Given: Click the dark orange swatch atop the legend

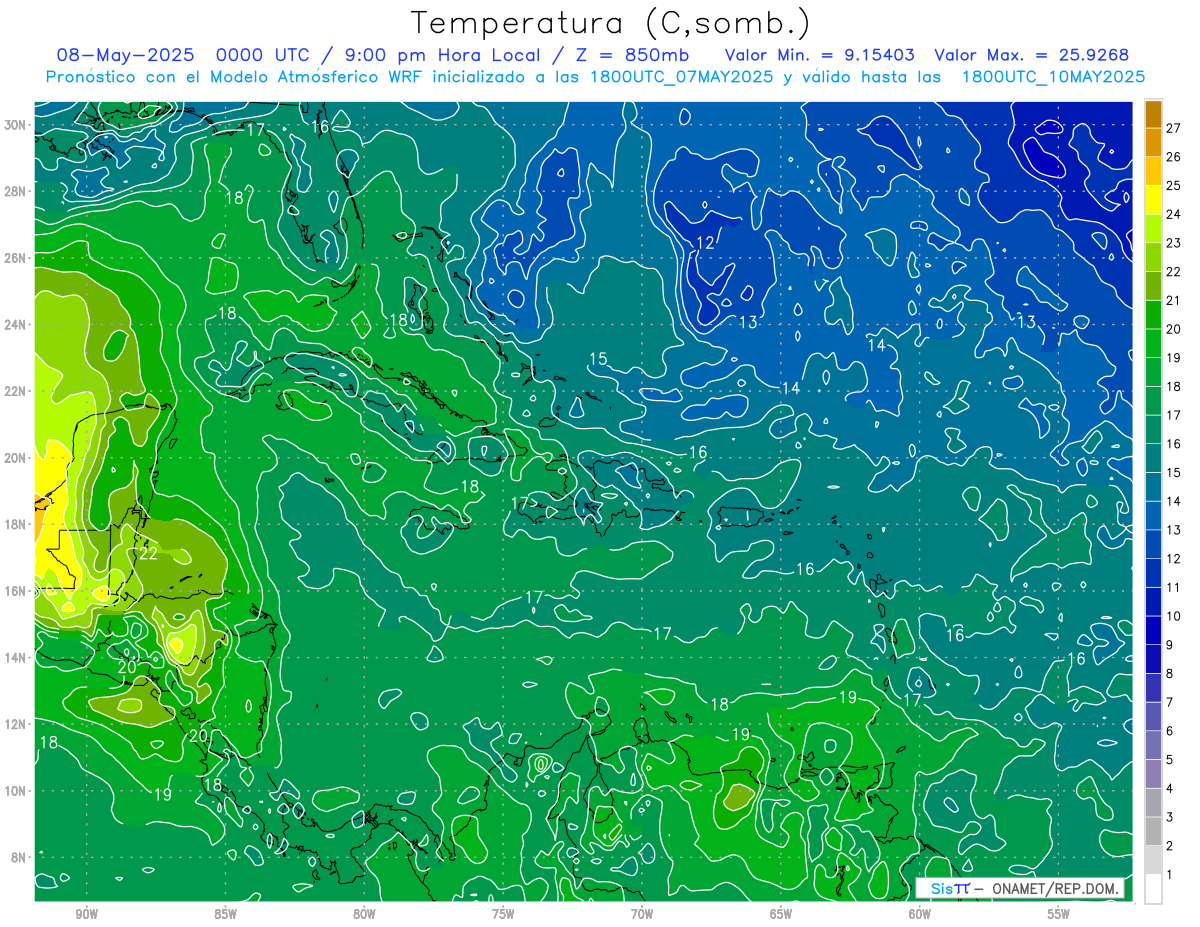Looking at the screenshot, I should pos(1153,114).
